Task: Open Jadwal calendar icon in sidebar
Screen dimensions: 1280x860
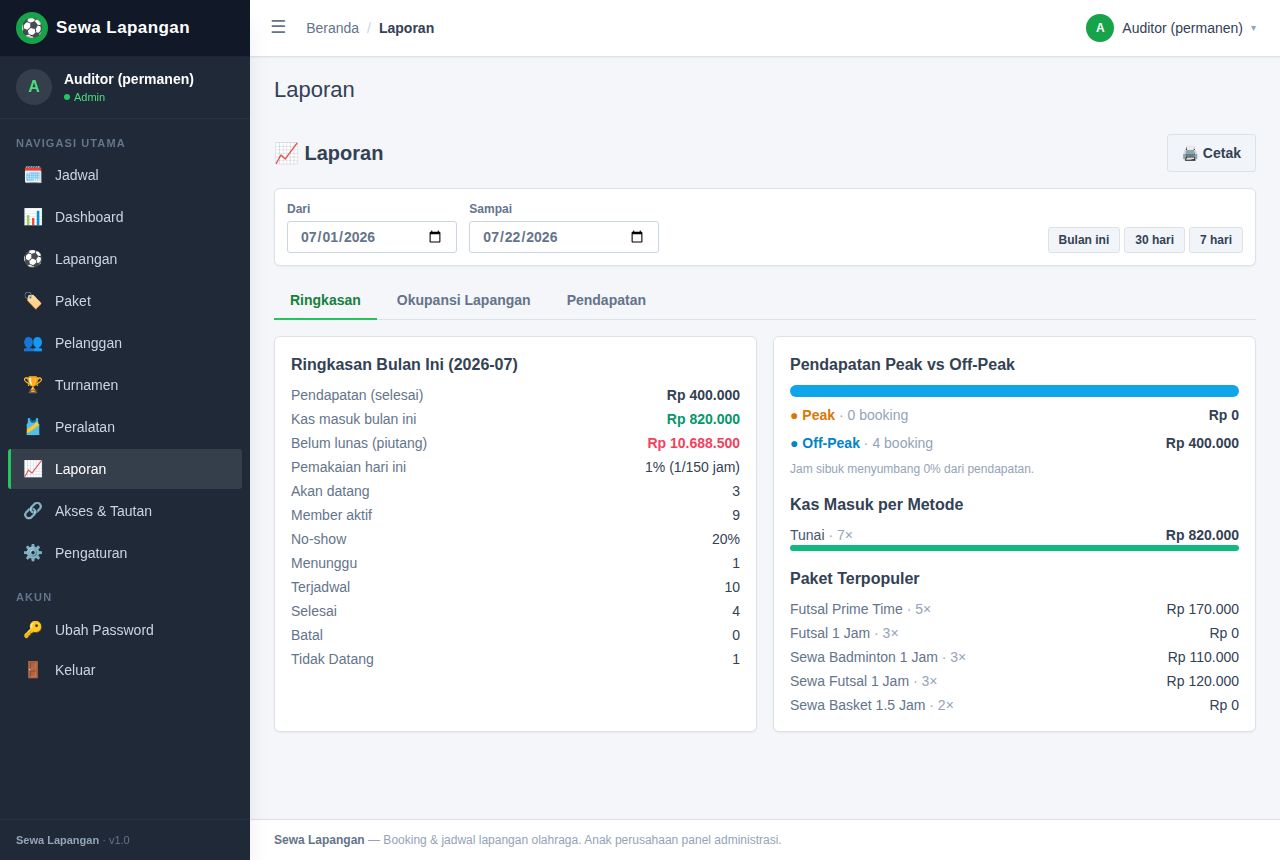Action: (x=33, y=175)
